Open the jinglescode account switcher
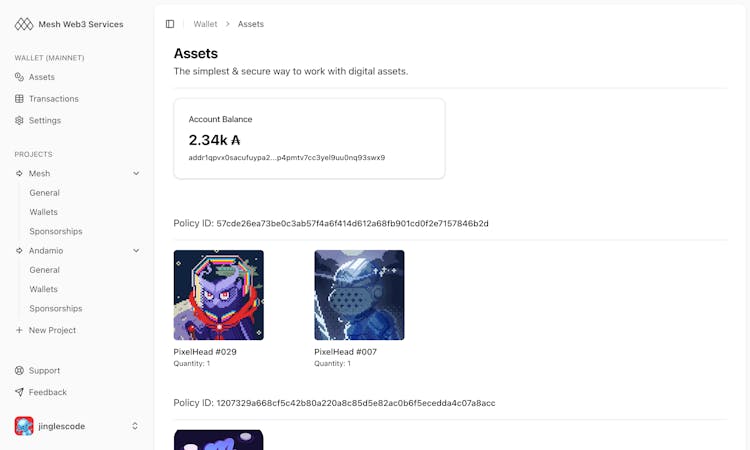This screenshot has height=450, width=750. click(x=135, y=426)
